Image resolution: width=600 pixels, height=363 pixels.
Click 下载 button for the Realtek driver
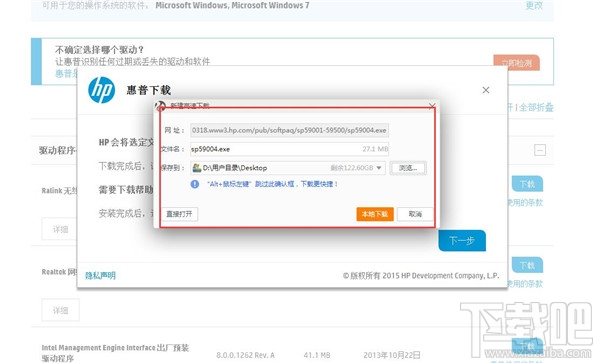[x=527, y=265]
